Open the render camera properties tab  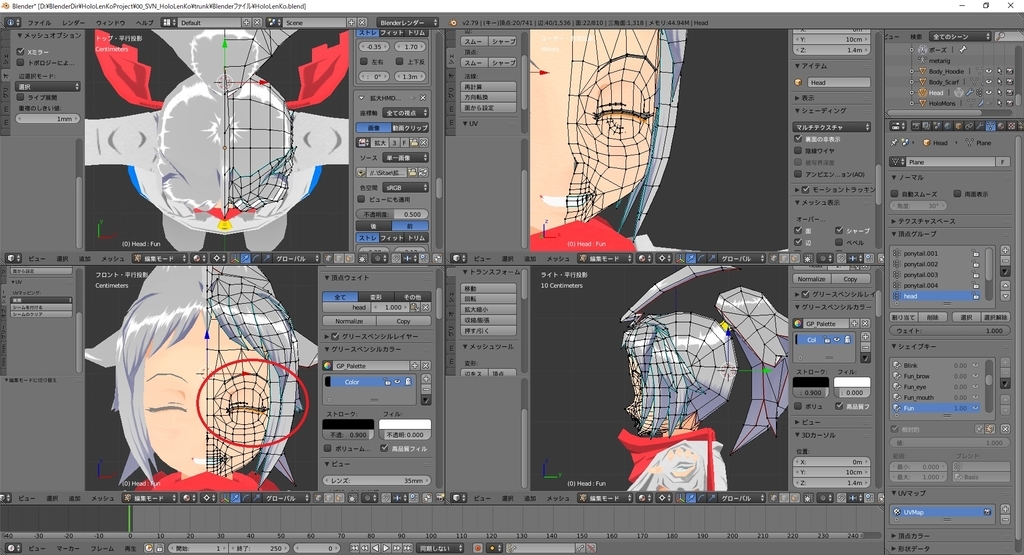coord(916,125)
